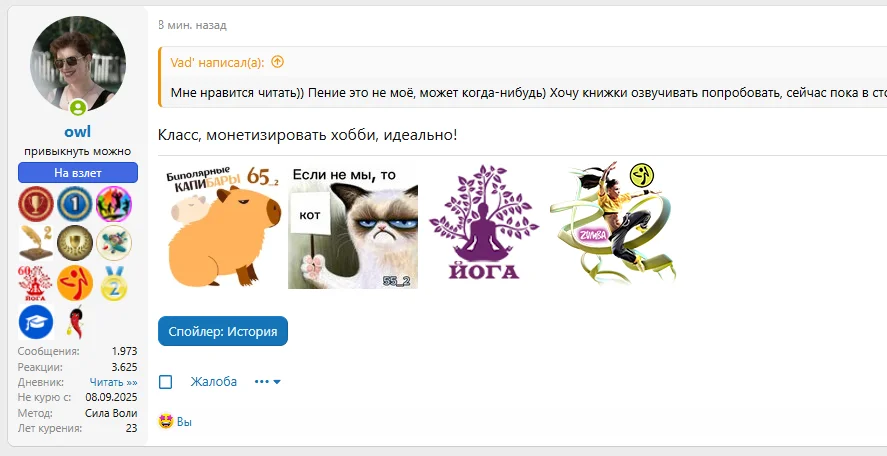Screen dimensions: 887x456
Task: Click the gold trophy round badge
Action: (75, 243)
